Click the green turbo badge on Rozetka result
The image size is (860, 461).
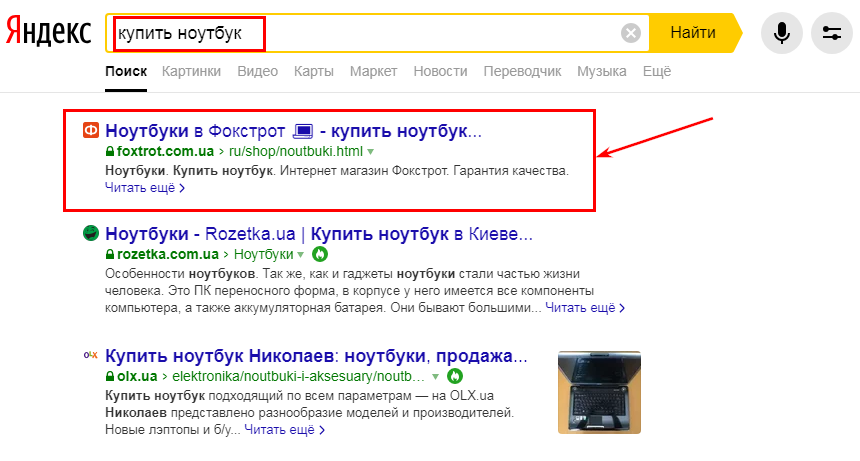tap(320, 254)
